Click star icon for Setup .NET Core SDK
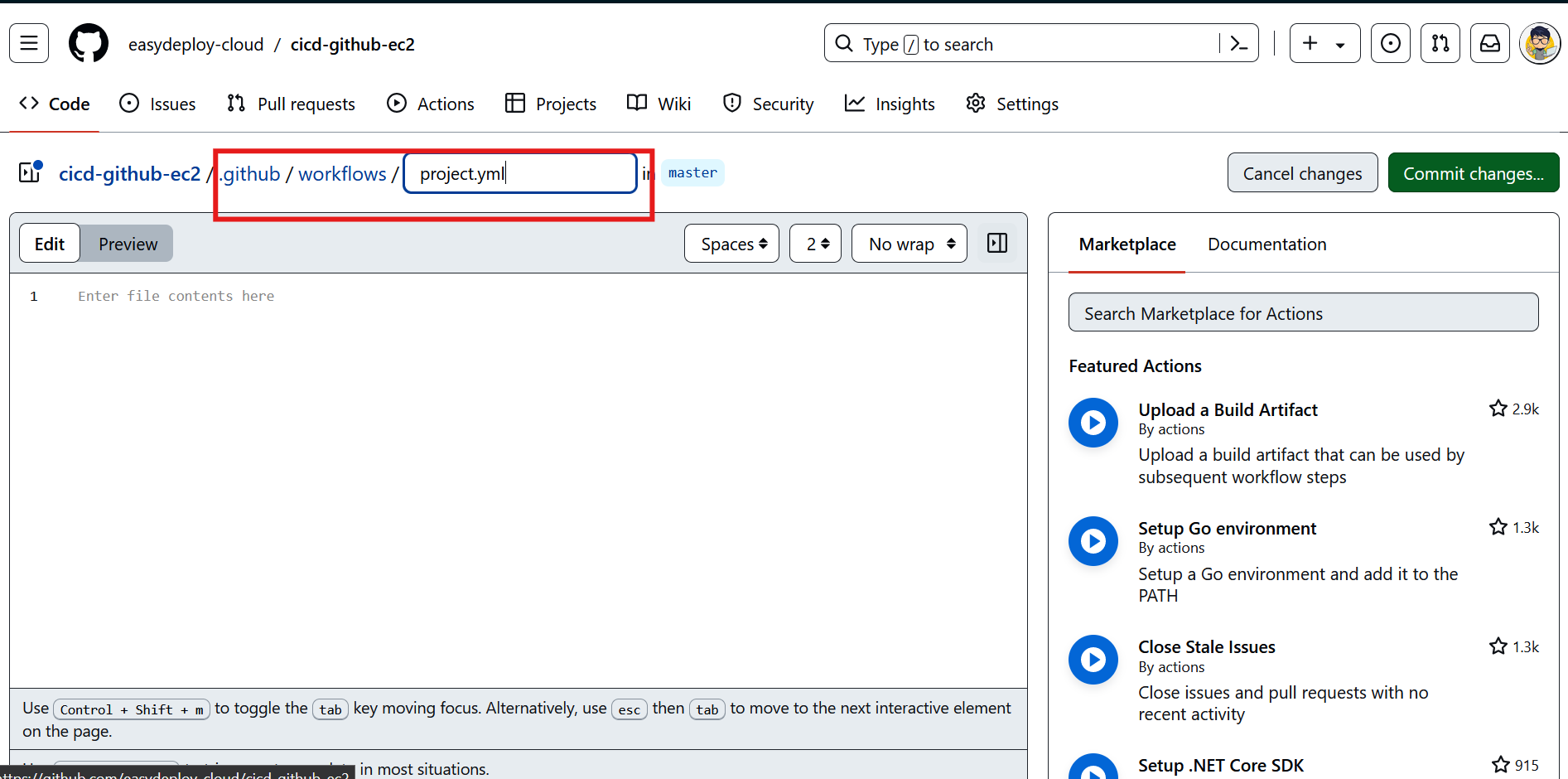Image resolution: width=1568 pixels, height=779 pixels. click(x=1501, y=764)
